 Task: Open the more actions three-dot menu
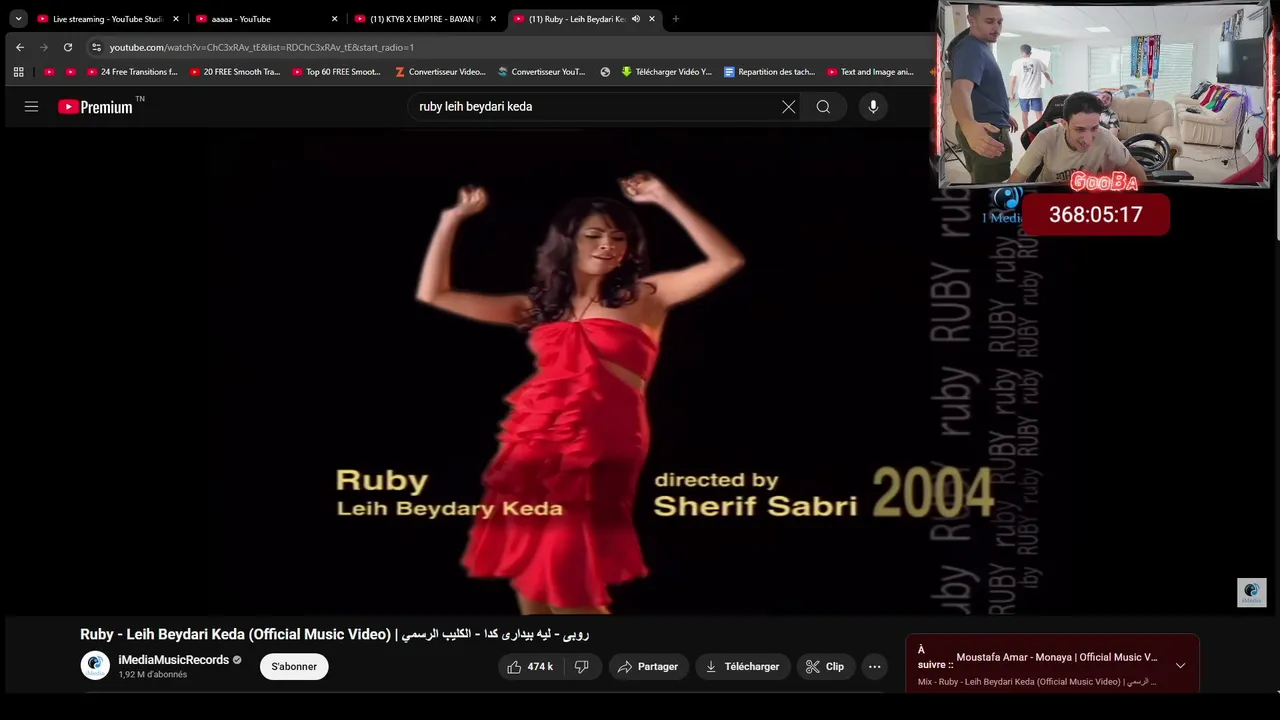(x=874, y=666)
